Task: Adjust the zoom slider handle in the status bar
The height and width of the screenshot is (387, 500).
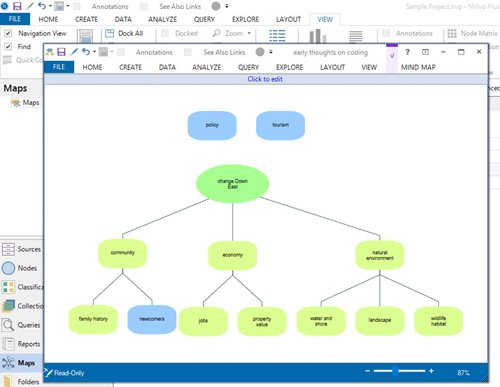Action: (395, 371)
